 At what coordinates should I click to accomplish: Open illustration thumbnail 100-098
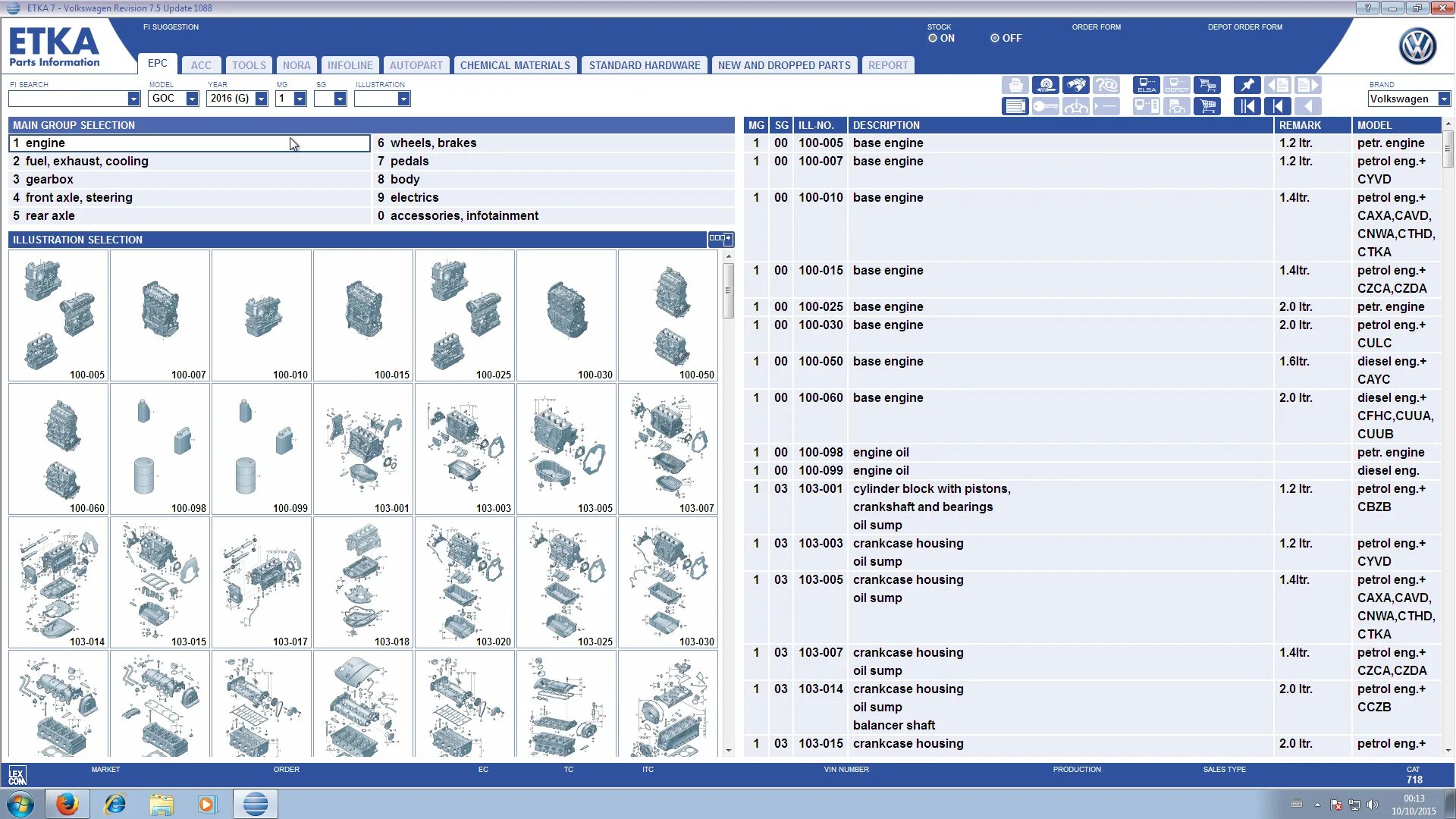[x=160, y=449]
